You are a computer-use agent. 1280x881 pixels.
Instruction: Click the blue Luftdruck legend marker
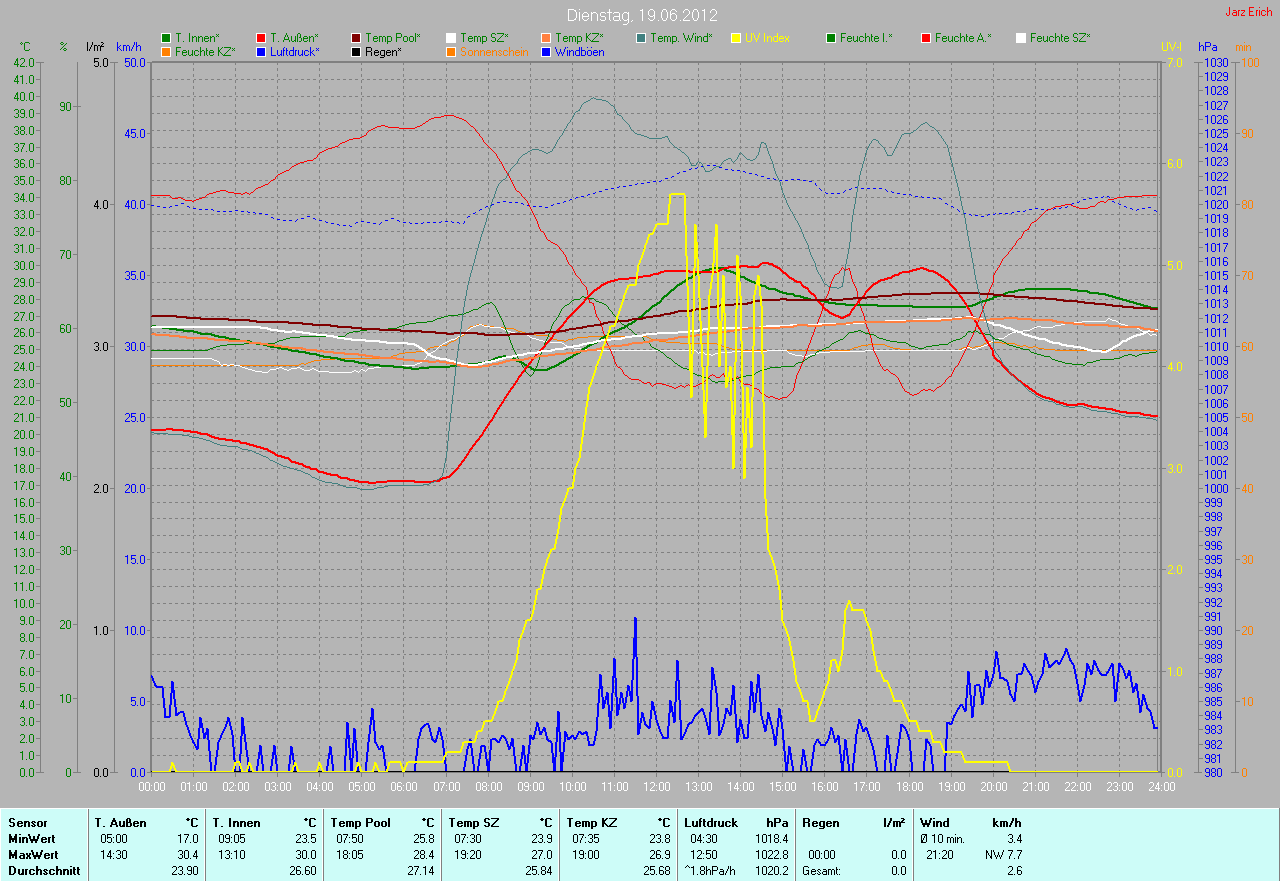click(261, 51)
